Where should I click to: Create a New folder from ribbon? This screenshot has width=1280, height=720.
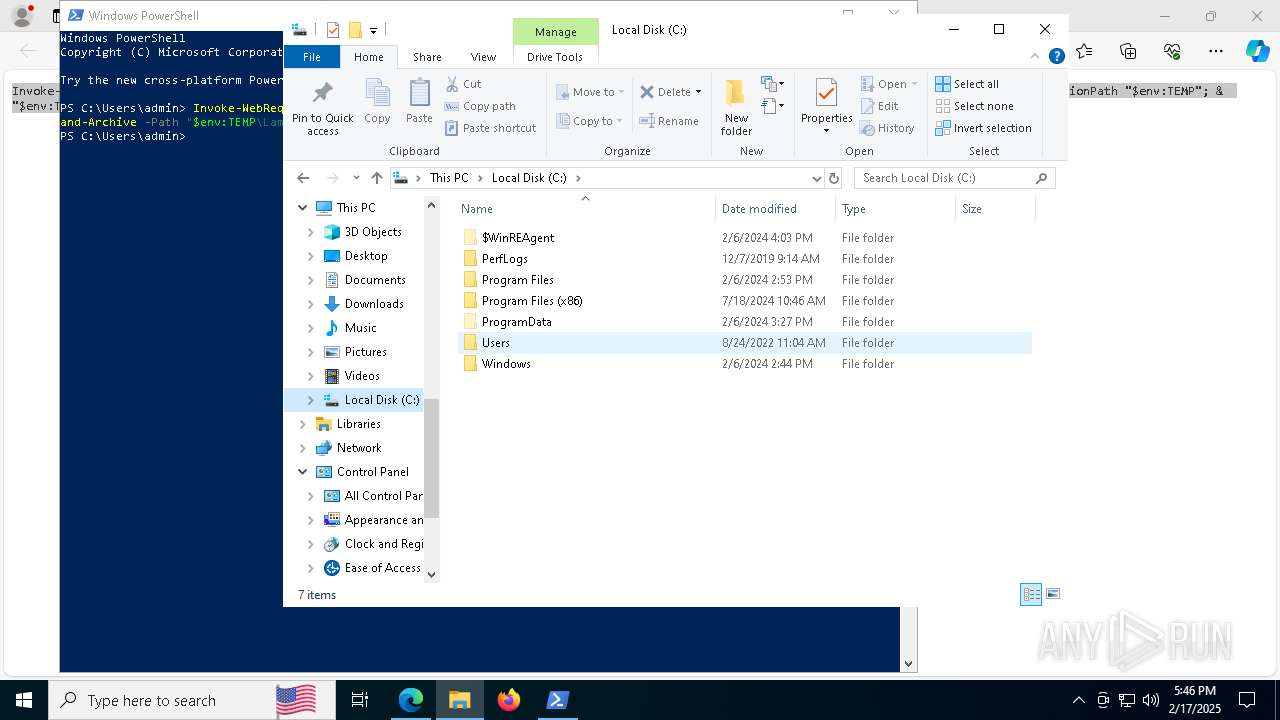click(x=736, y=107)
